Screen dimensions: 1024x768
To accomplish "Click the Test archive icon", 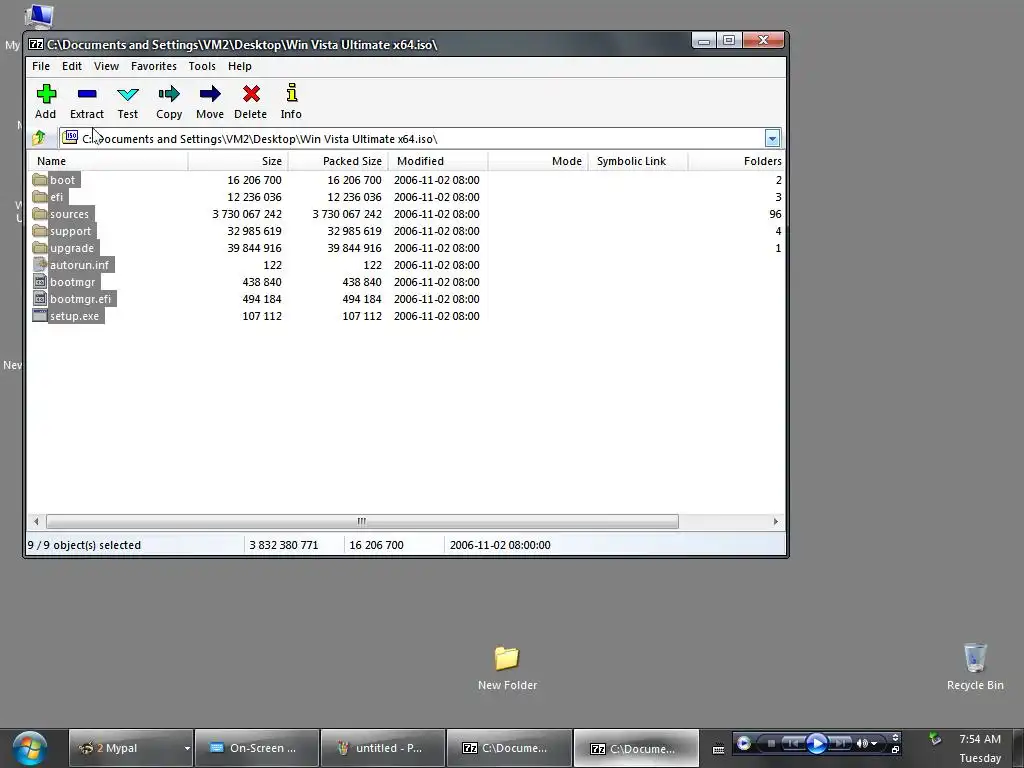I will 127,94.
